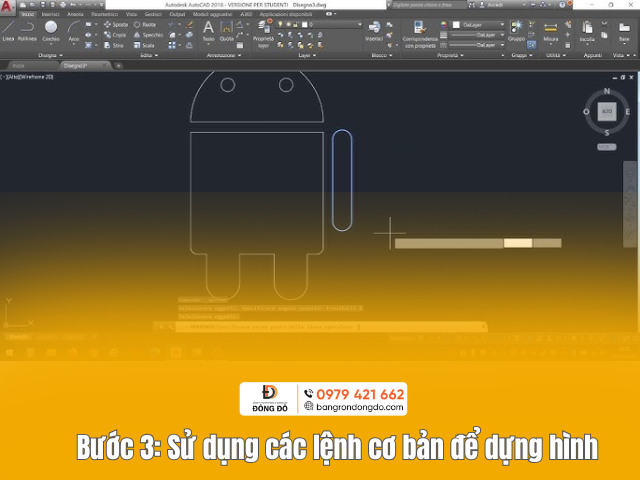This screenshot has height=480, width=640.
Task: Select the left eye circle on the drawing
Action: tap(228, 85)
